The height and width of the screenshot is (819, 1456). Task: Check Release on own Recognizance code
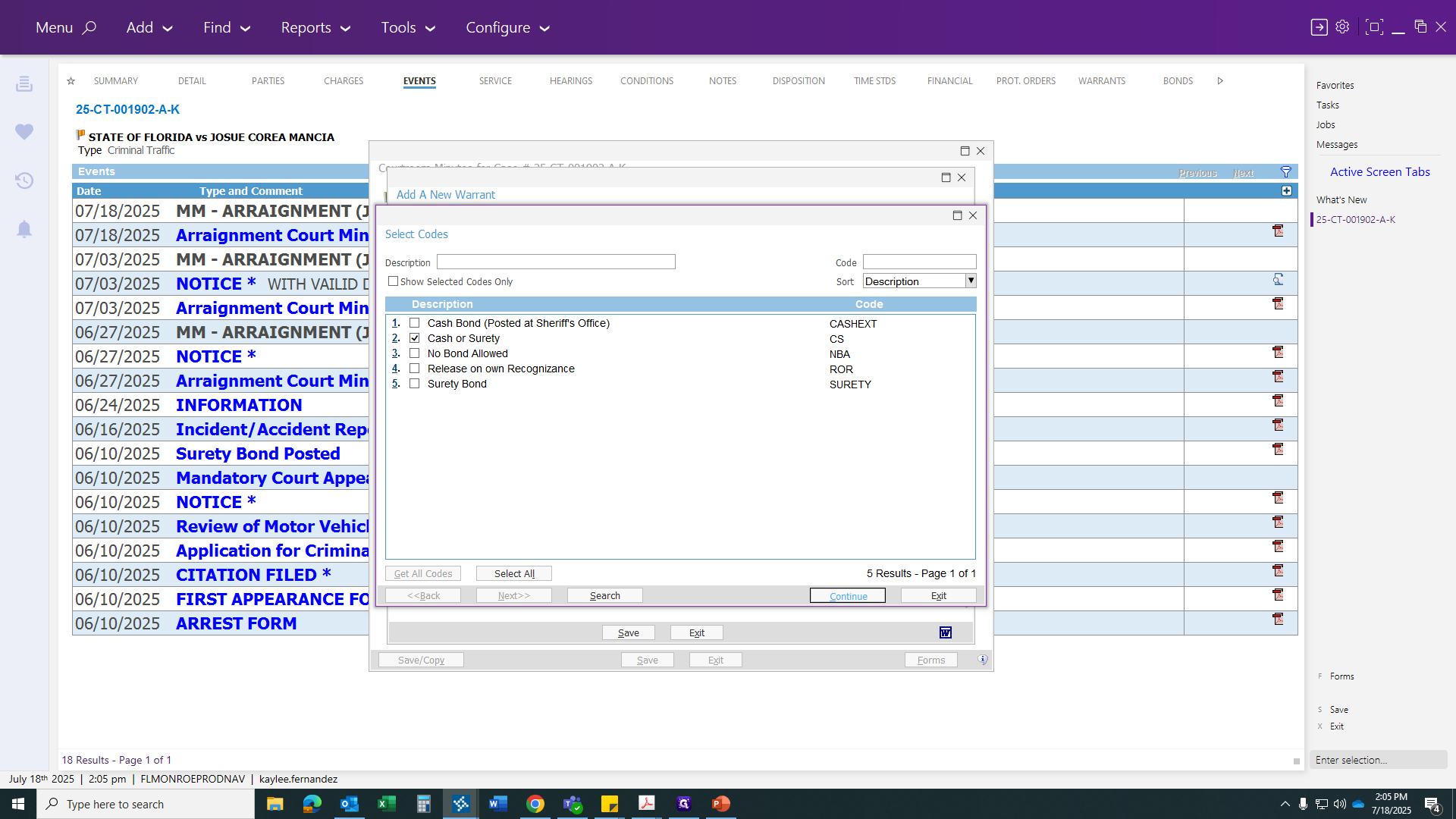coord(415,369)
